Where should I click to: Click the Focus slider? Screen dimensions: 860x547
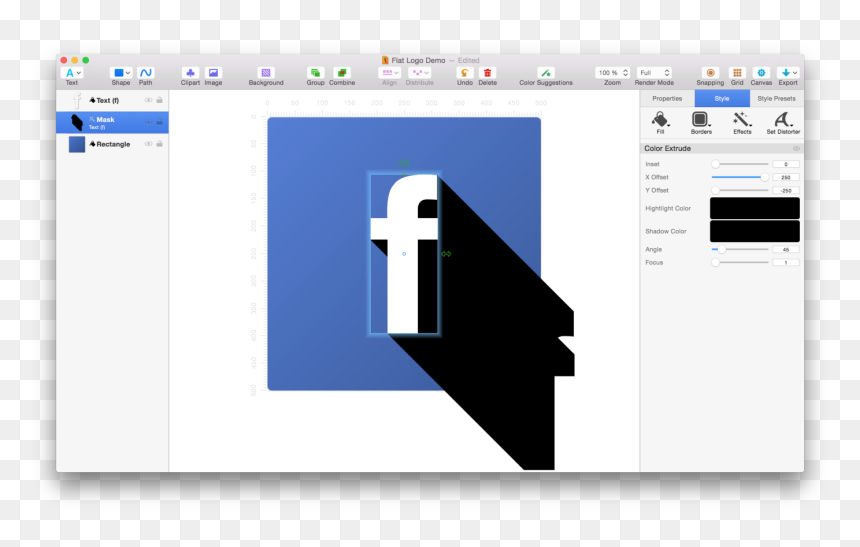[740, 263]
